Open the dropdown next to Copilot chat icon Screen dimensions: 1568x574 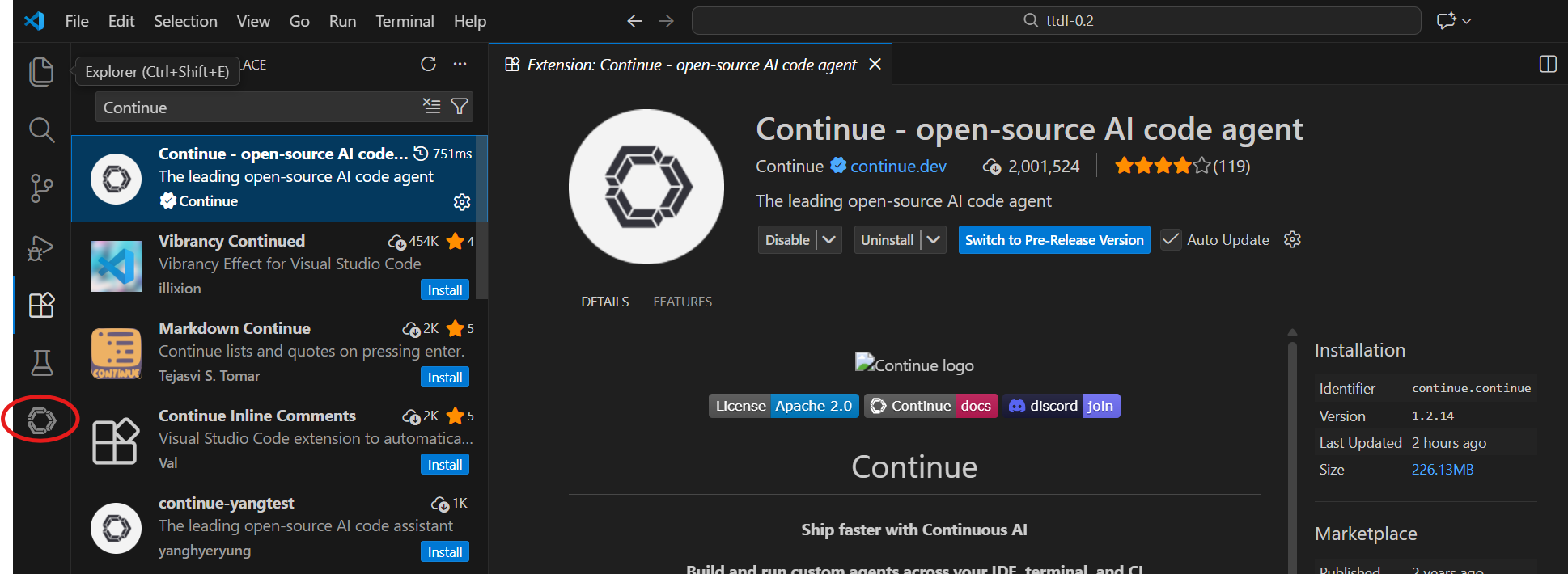pos(1466,21)
